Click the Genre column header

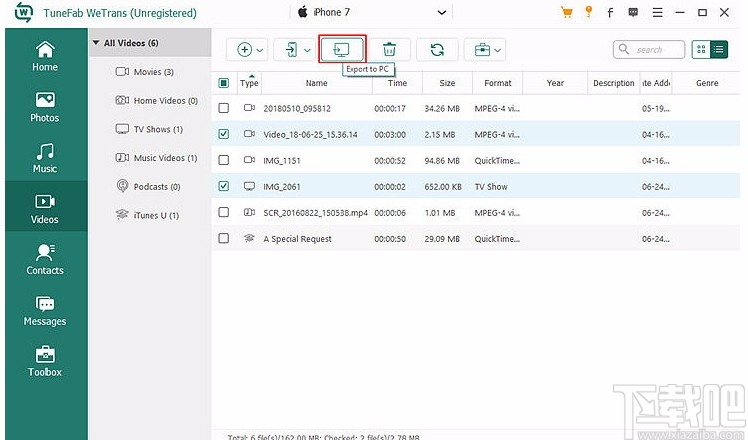pos(707,83)
